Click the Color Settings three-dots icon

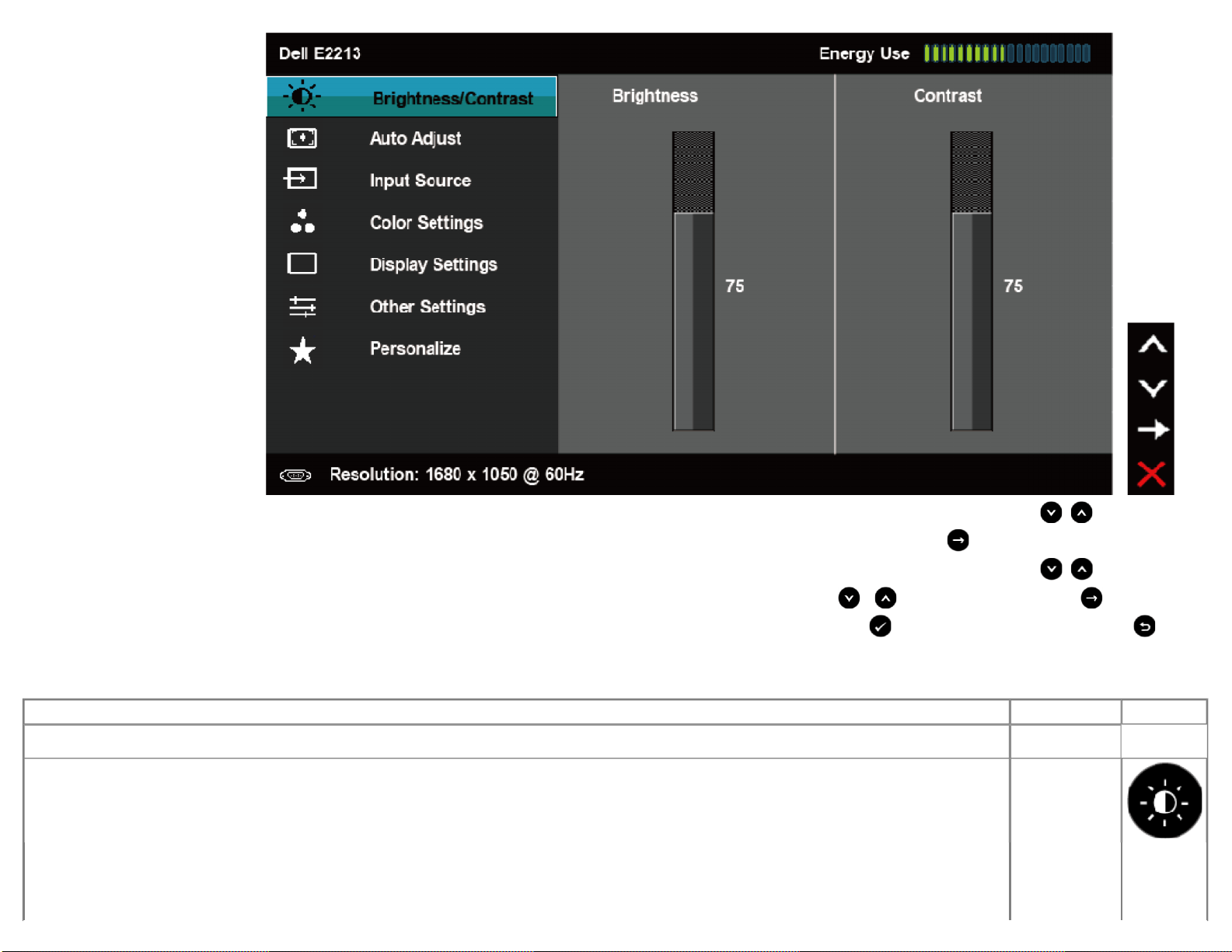[302, 221]
